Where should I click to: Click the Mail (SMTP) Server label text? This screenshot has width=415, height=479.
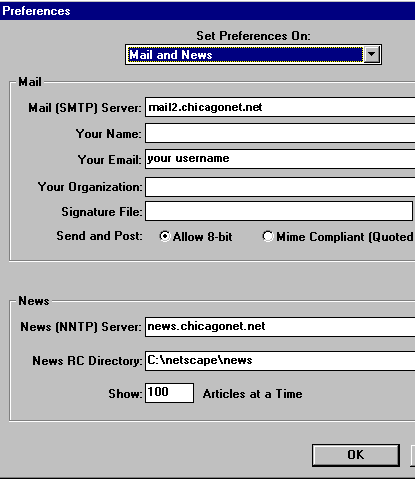tap(85, 108)
